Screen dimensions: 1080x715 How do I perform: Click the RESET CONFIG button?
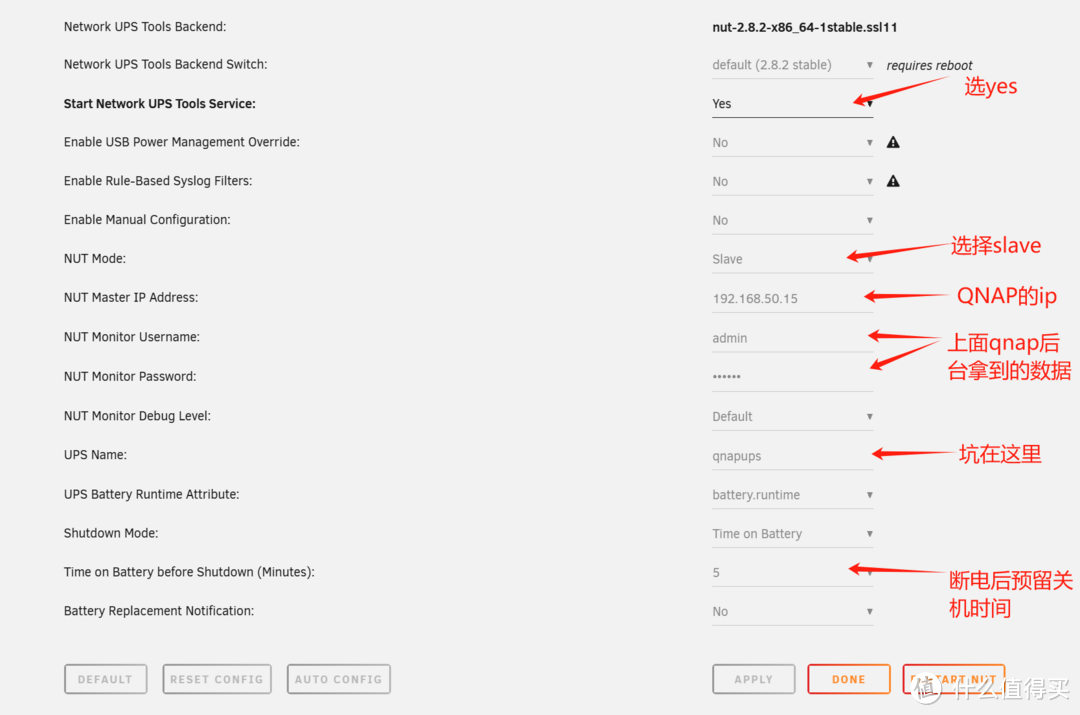coord(216,679)
